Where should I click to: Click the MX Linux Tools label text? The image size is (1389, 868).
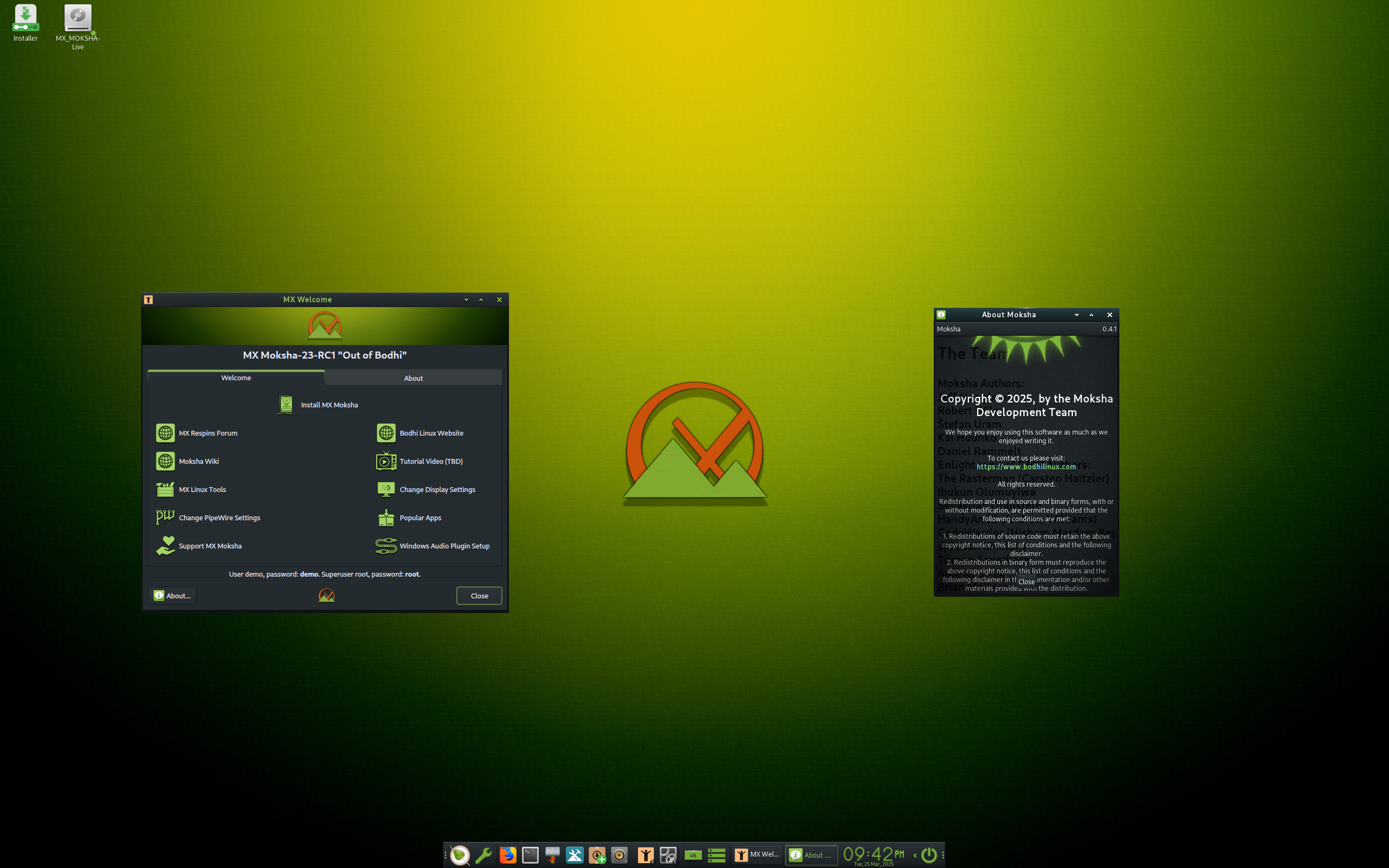tap(202, 489)
